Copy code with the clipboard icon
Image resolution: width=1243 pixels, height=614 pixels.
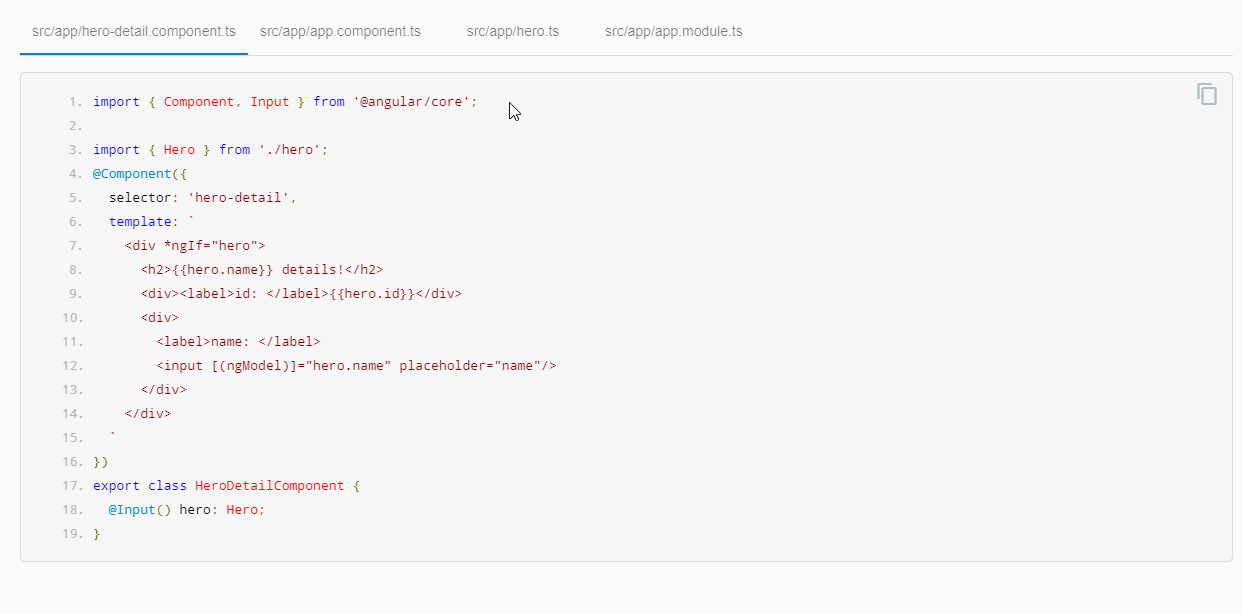point(1207,94)
